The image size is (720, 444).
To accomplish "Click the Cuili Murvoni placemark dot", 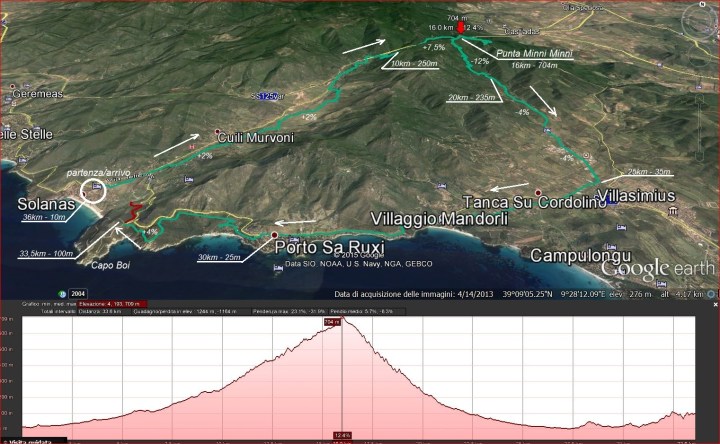I will [218, 131].
